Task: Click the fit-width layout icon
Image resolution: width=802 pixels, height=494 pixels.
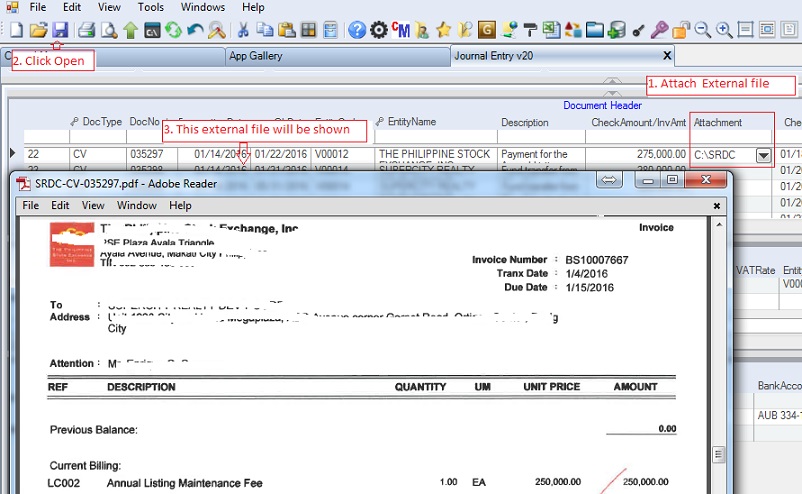Action: (x=745, y=30)
